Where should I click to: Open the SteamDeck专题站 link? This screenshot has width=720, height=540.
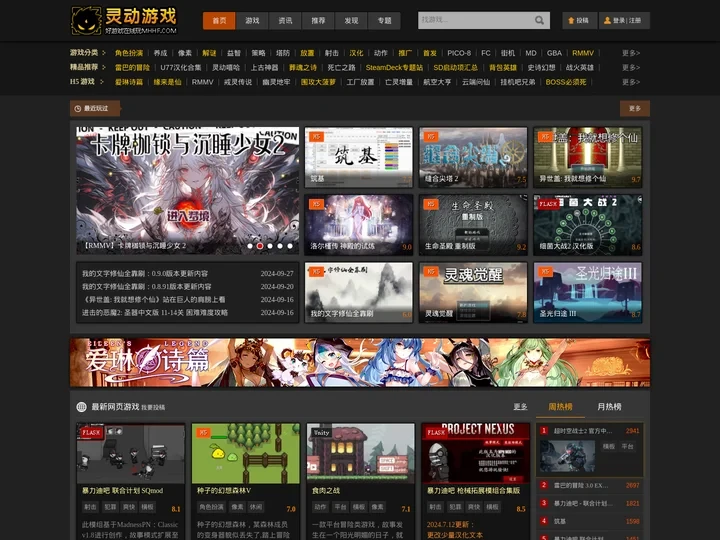click(394, 68)
